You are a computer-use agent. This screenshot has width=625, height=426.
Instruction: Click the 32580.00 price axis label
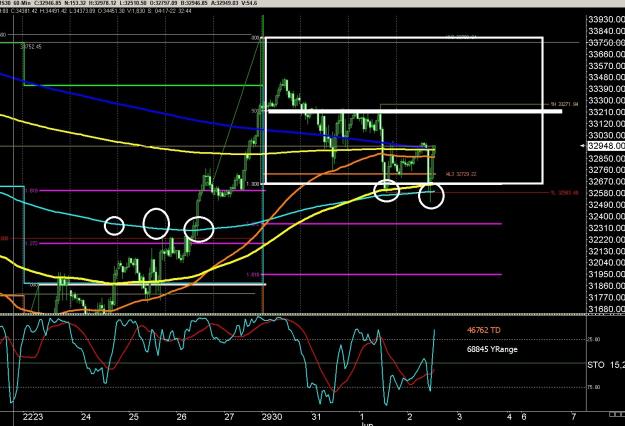[x=606, y=193]
